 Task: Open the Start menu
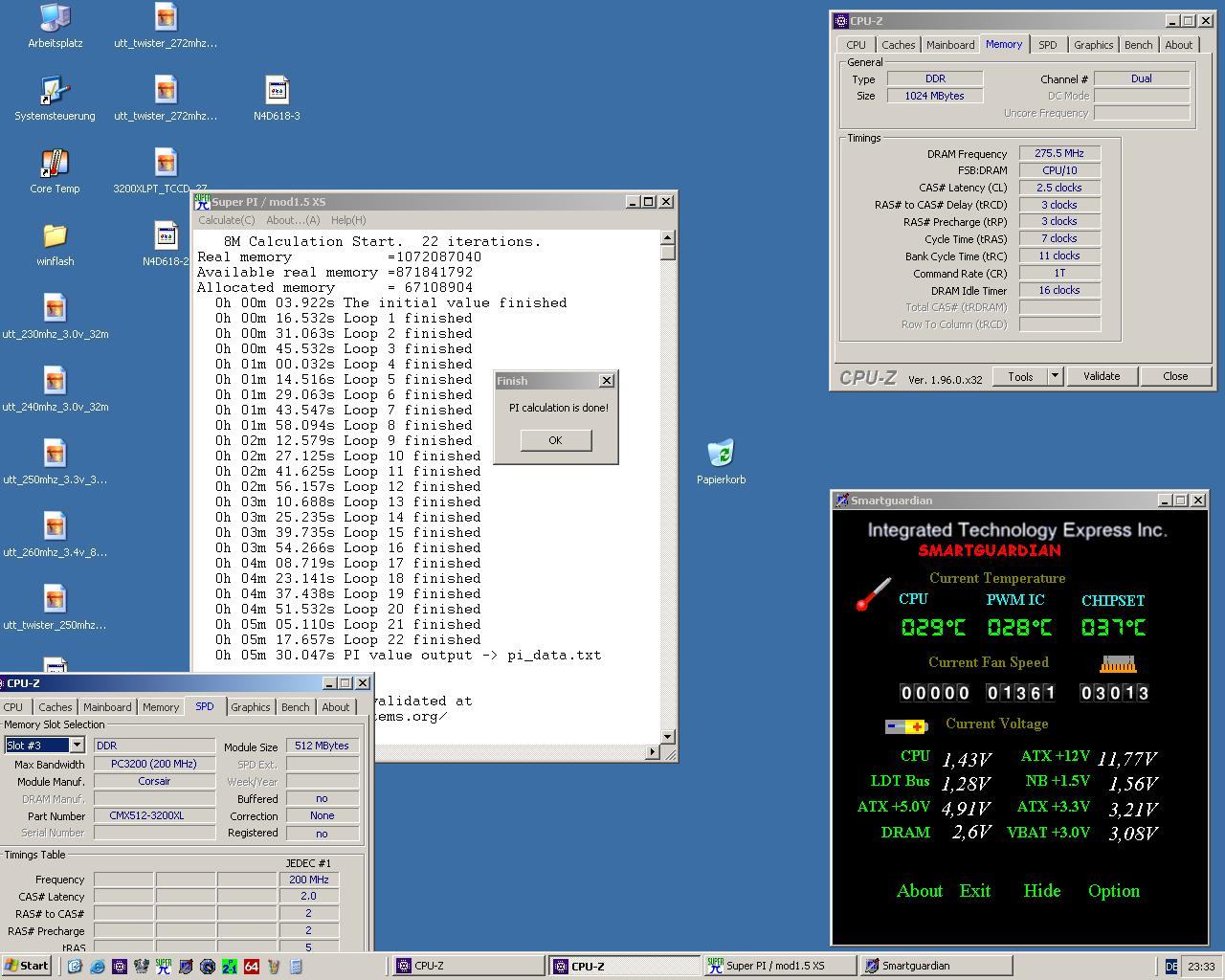[27, 967]
